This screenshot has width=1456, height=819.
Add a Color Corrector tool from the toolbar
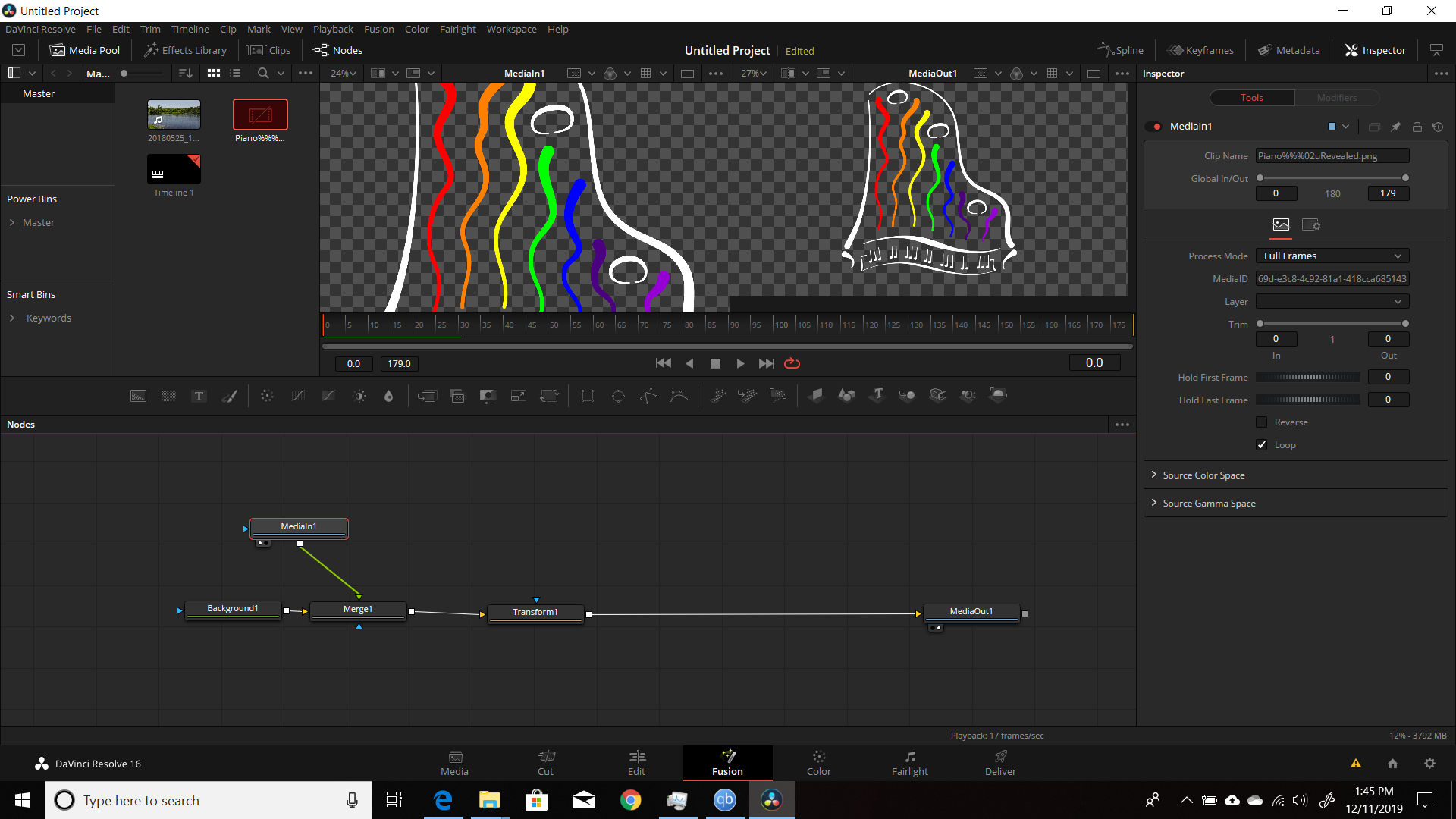[267, 396]
